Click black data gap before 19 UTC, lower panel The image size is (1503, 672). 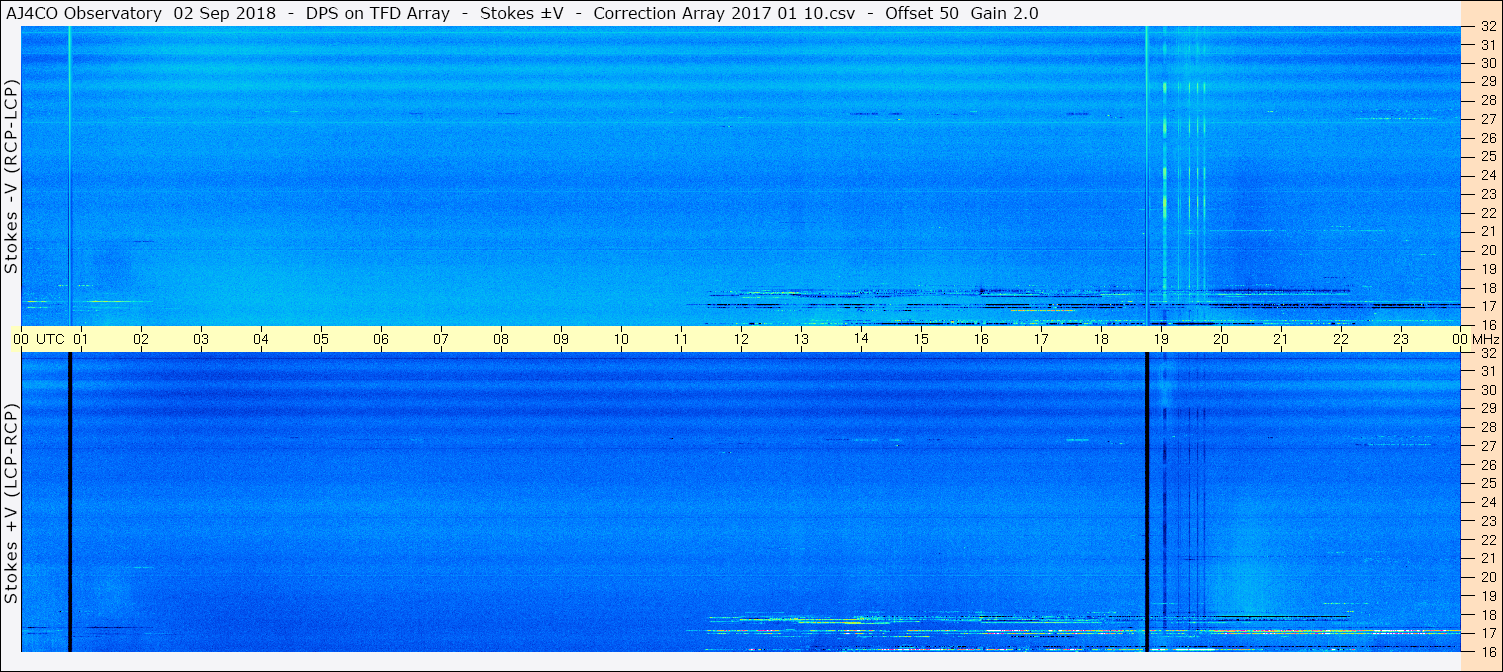tap(1147, 502)
